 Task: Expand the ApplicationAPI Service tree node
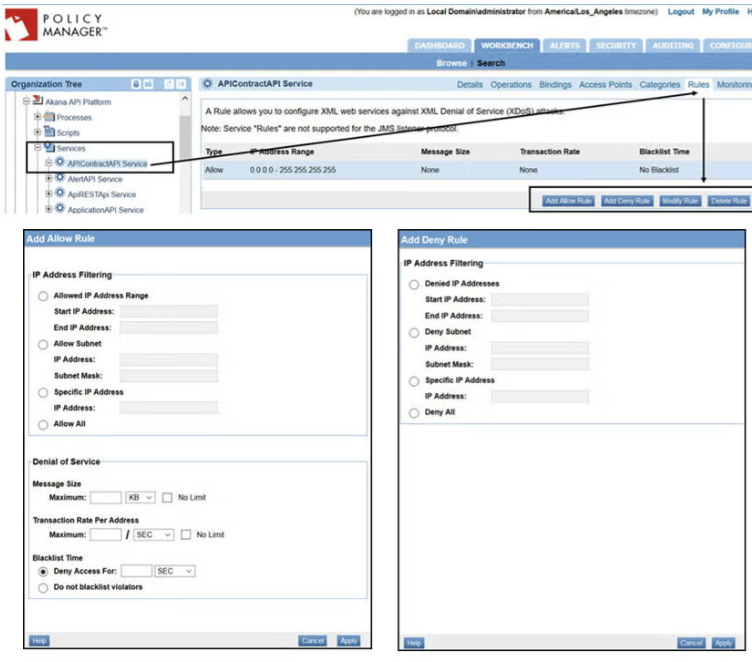tap(48, 209)
